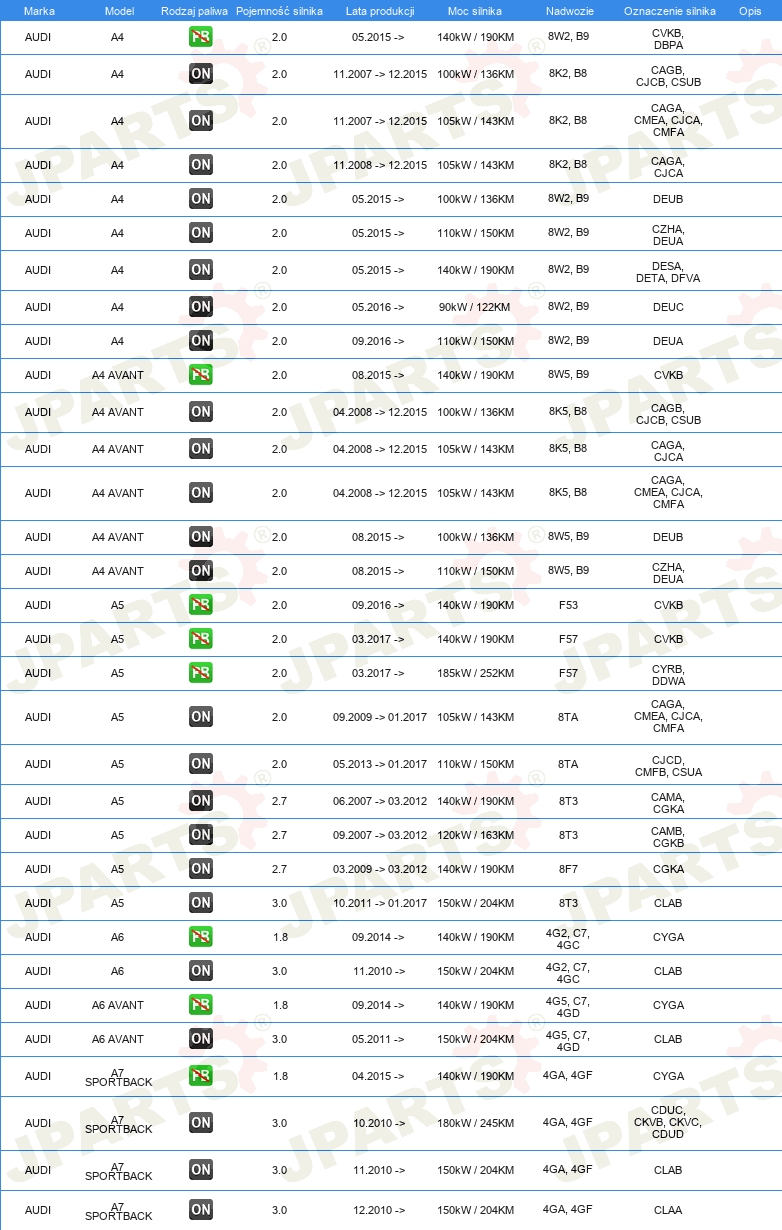Image resolution: width=782 pixels, height=1230 pixels.
Task: Click the petrol icon in the CVKB, DBPA row
Action: pos(201,37)
